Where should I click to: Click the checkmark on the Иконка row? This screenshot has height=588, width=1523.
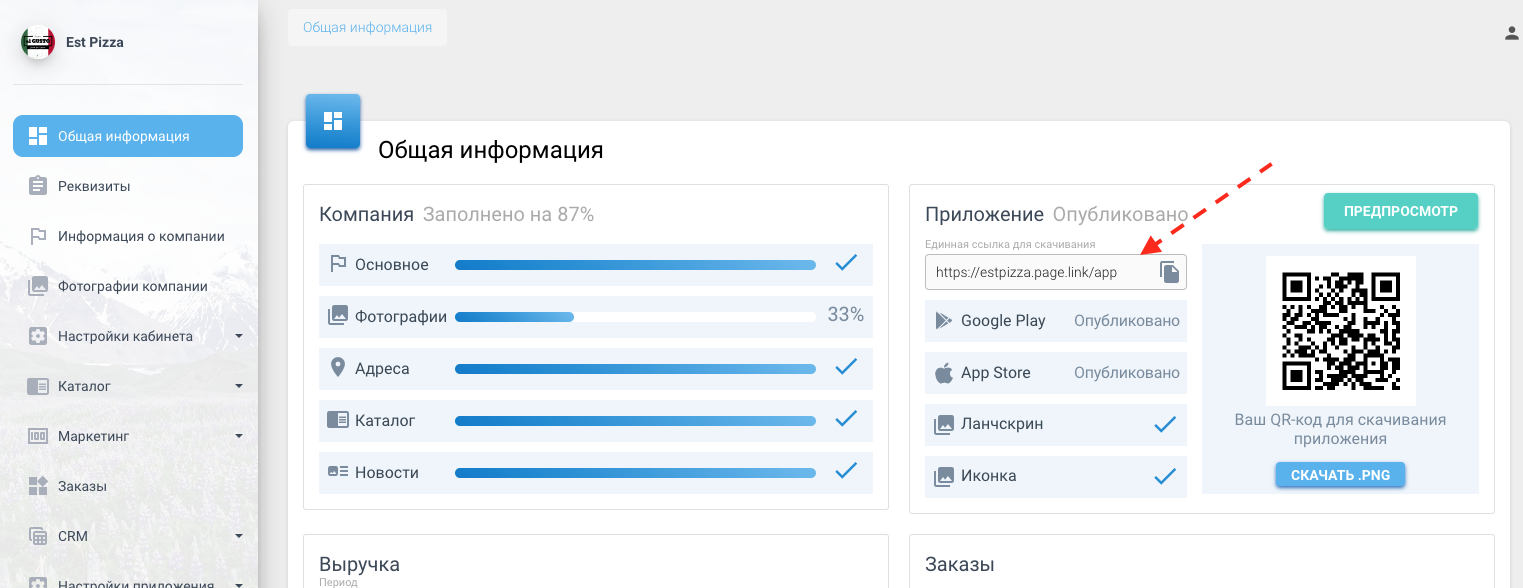tap(1164, 476)
